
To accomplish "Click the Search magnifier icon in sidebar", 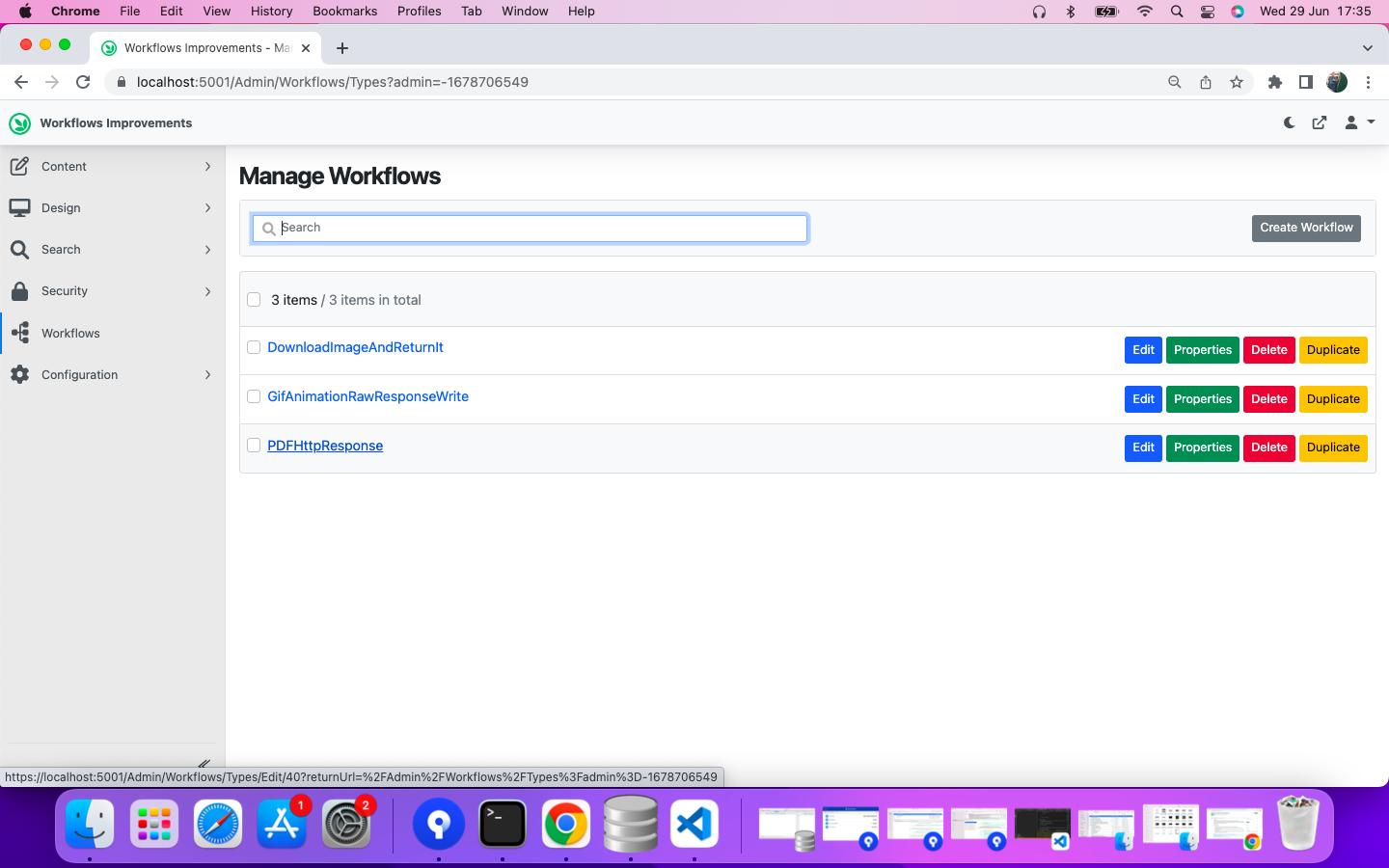I will point(19,250).
